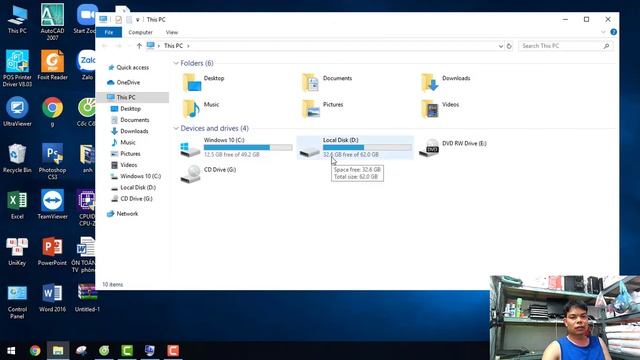Open Chrome from the taskbar
The width and height of the screenshot is (640, 360).
click(x=35, y=351)
